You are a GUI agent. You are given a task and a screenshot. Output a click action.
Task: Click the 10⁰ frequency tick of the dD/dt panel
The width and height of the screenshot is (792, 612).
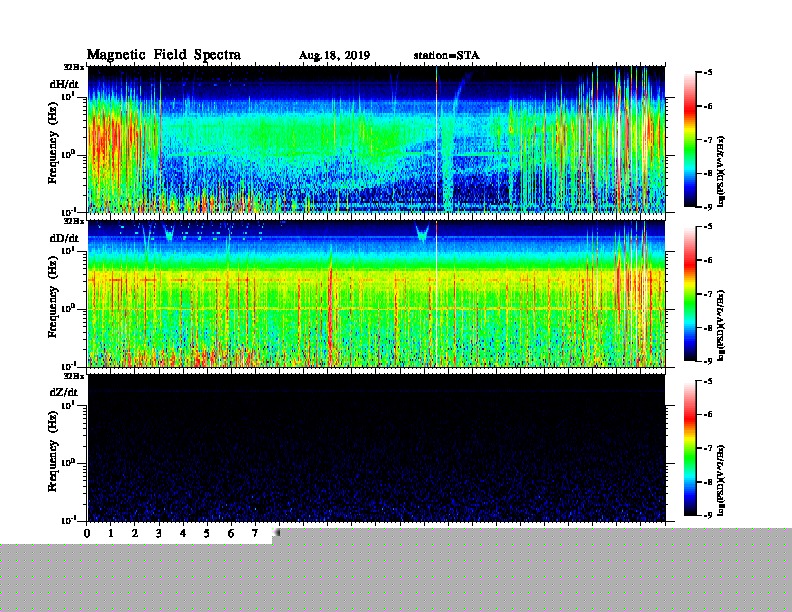[69, 309]
